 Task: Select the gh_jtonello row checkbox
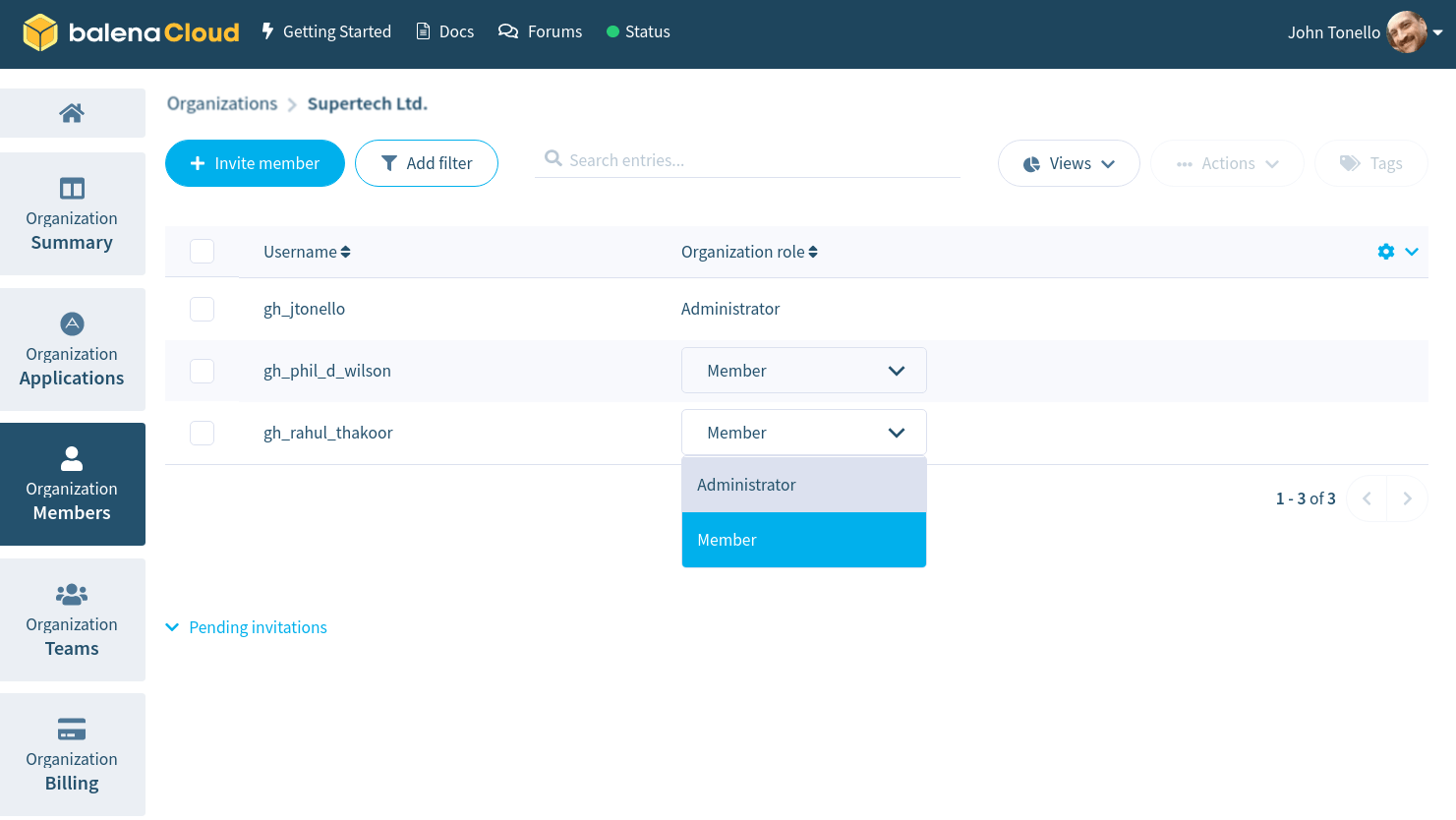[x=203, y=309]
